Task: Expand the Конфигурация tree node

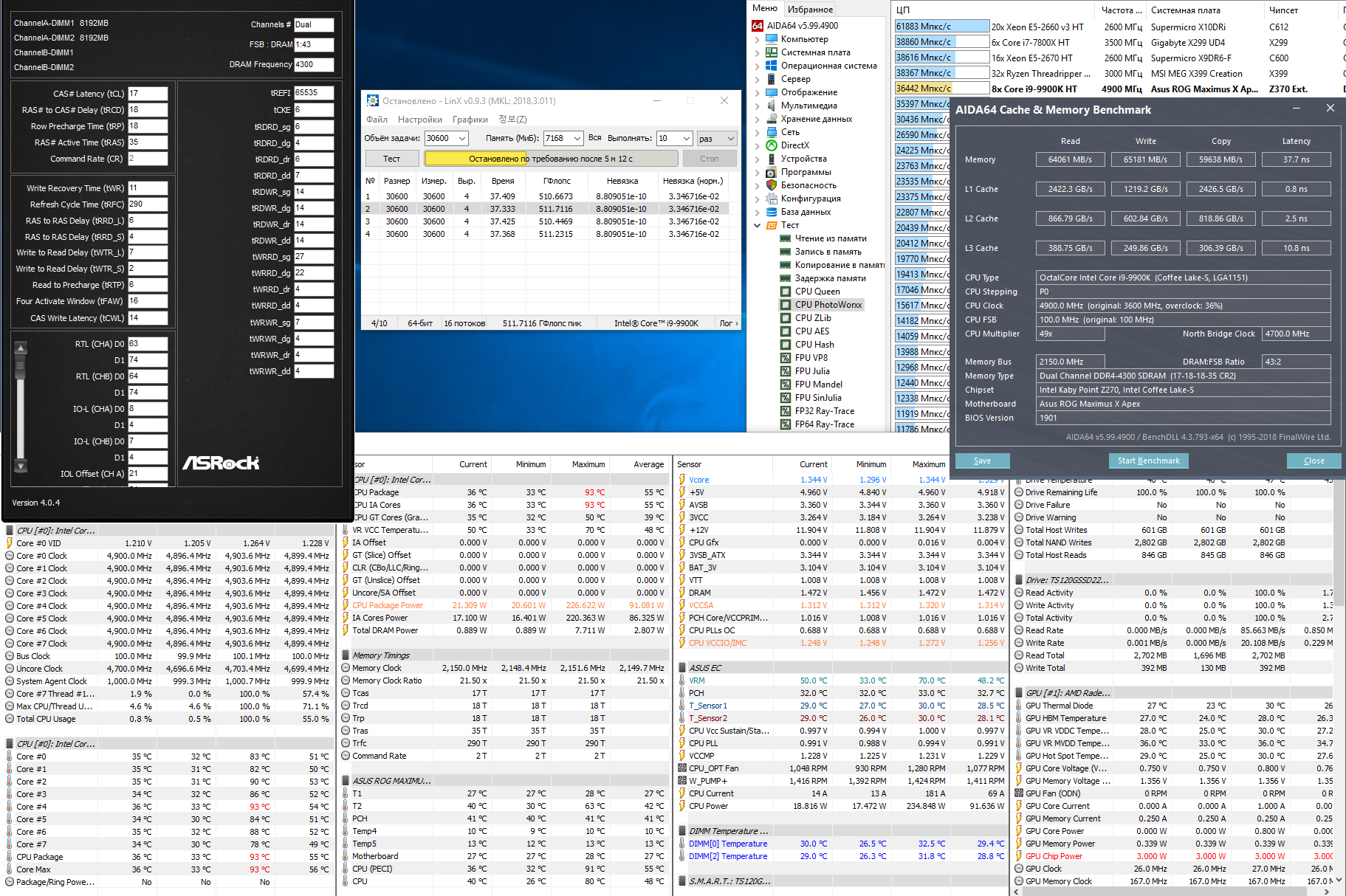Action: (758, 199)
